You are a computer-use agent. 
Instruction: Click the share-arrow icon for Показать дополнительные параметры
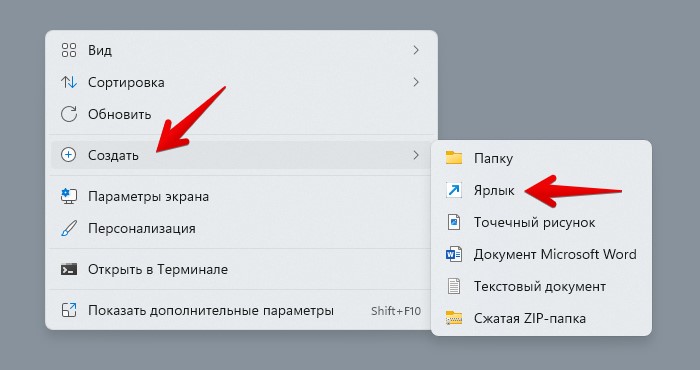tap(69, 310)
